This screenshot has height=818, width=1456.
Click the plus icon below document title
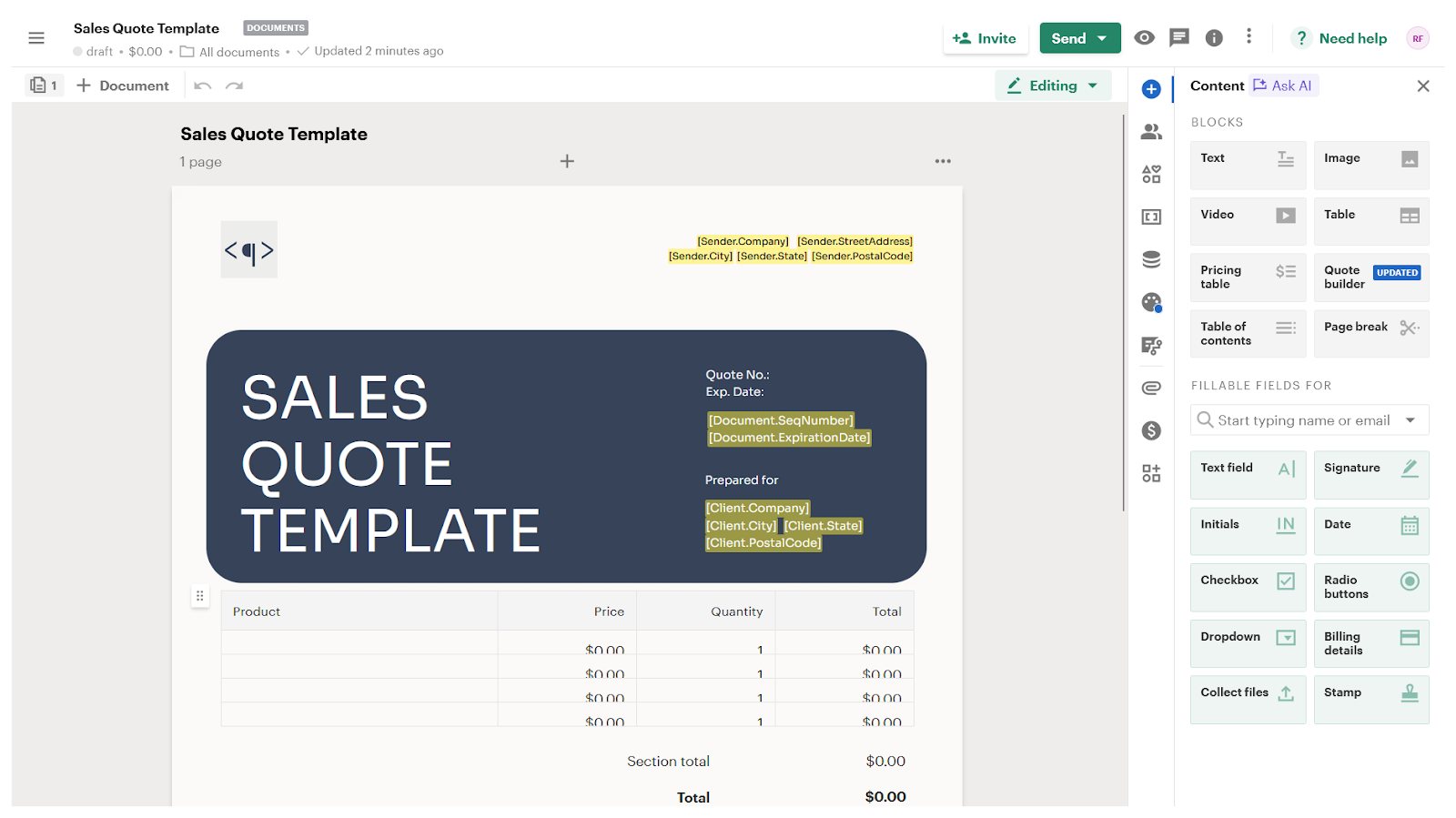tap(567, 161)
